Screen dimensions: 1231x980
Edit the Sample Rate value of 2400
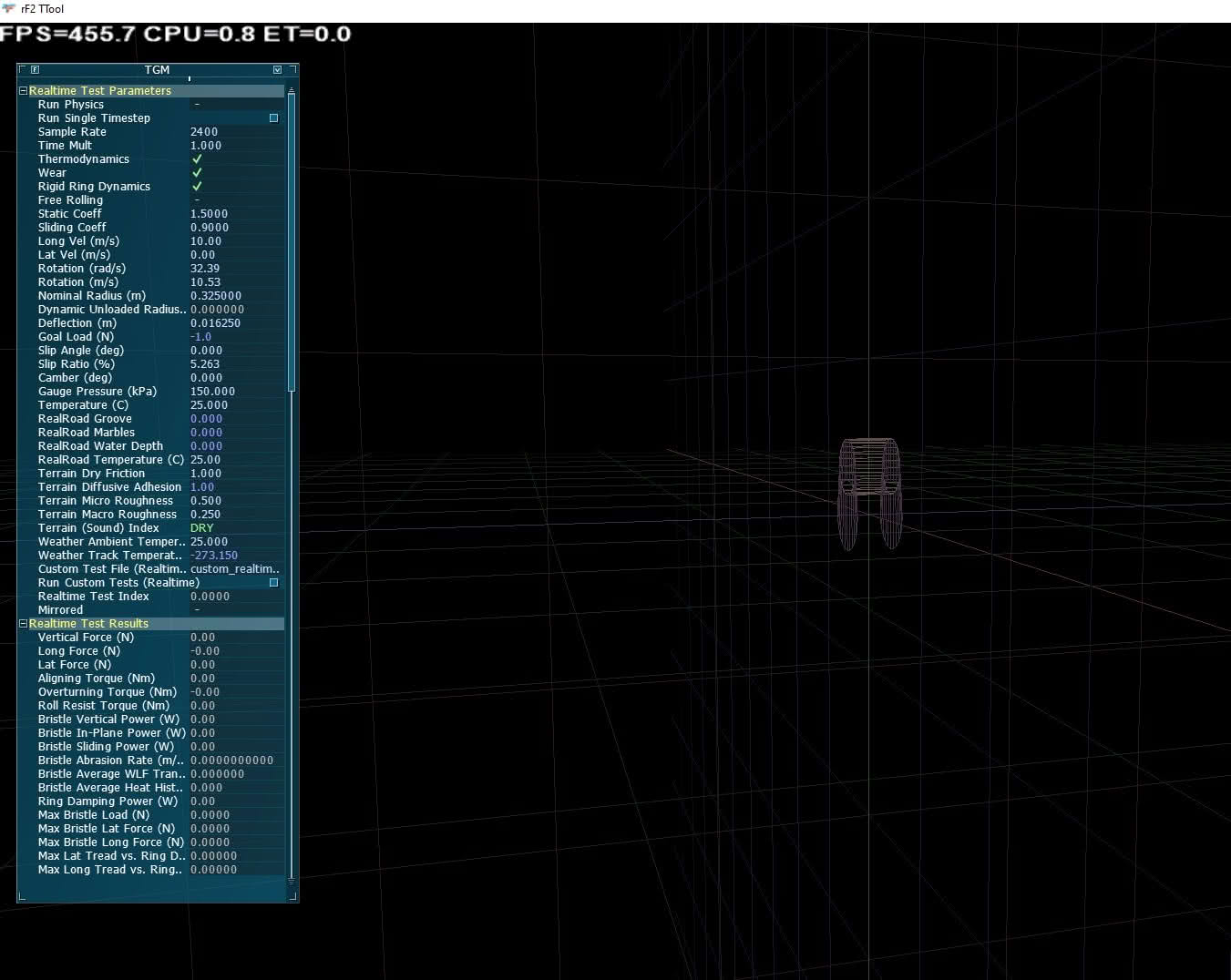point(204,131)
